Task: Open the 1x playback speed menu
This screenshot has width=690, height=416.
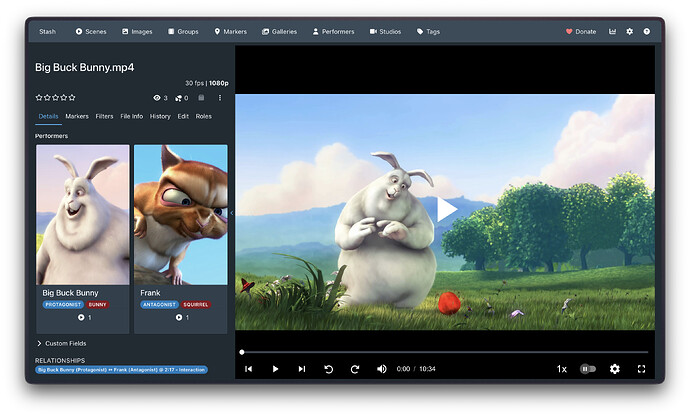Action: tap(562, 369)
